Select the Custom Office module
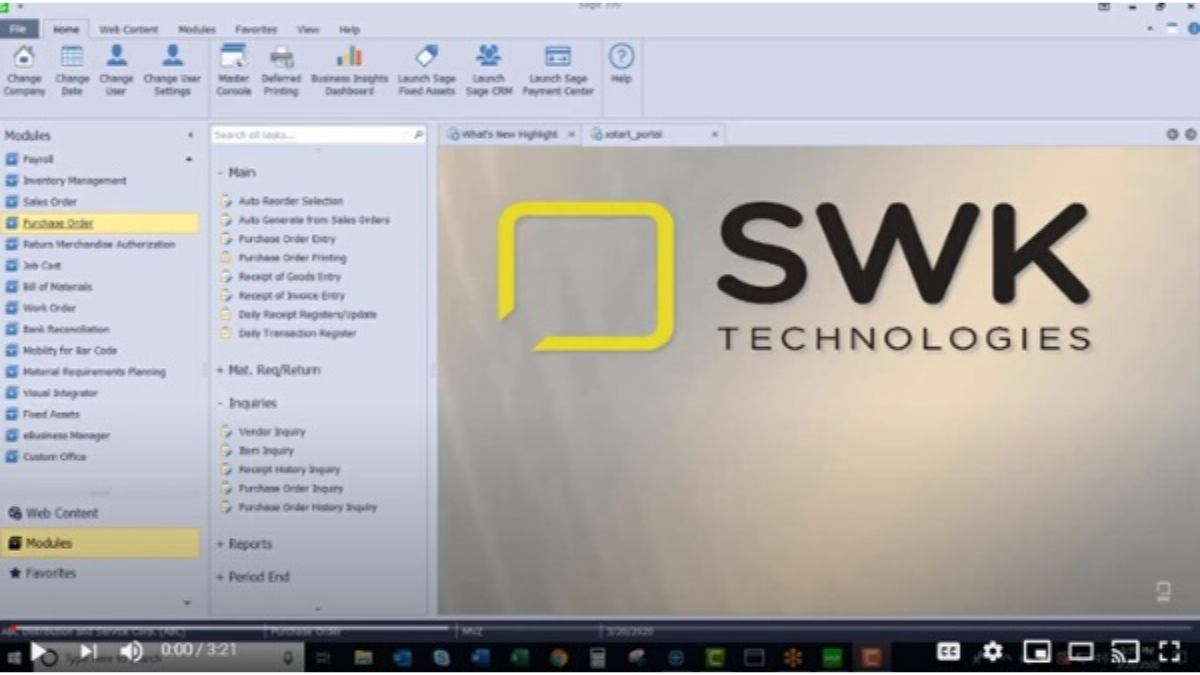1200x675 pixels. point(54,457)
